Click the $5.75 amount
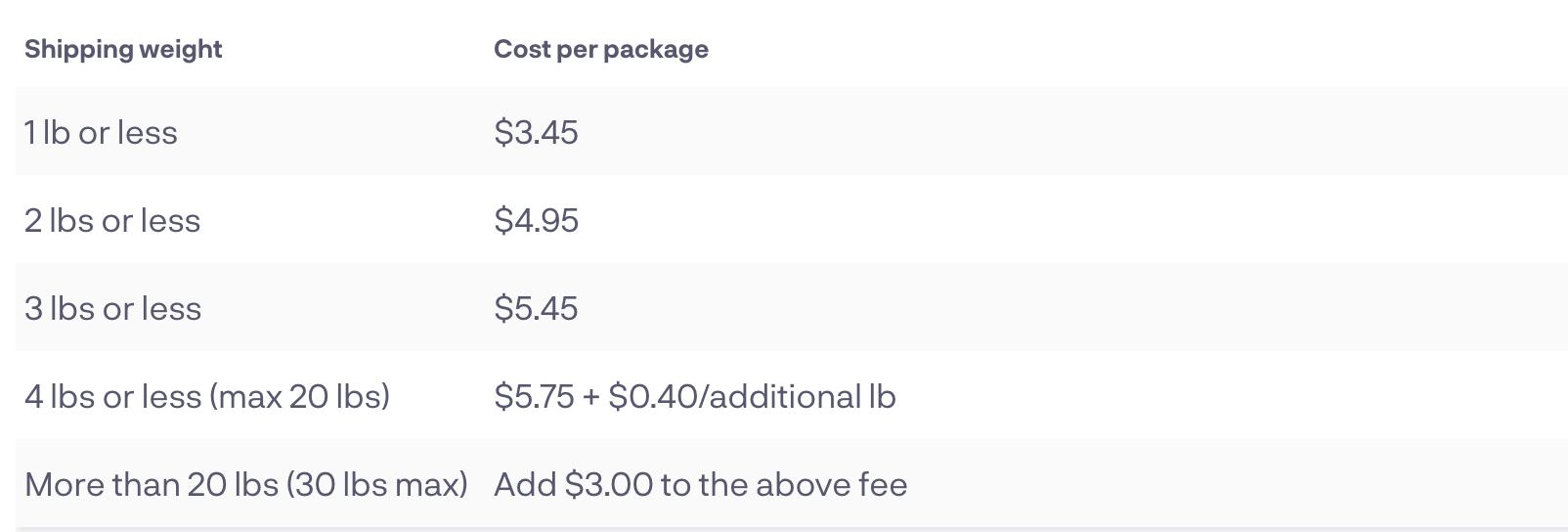 [x=535, y=396]
